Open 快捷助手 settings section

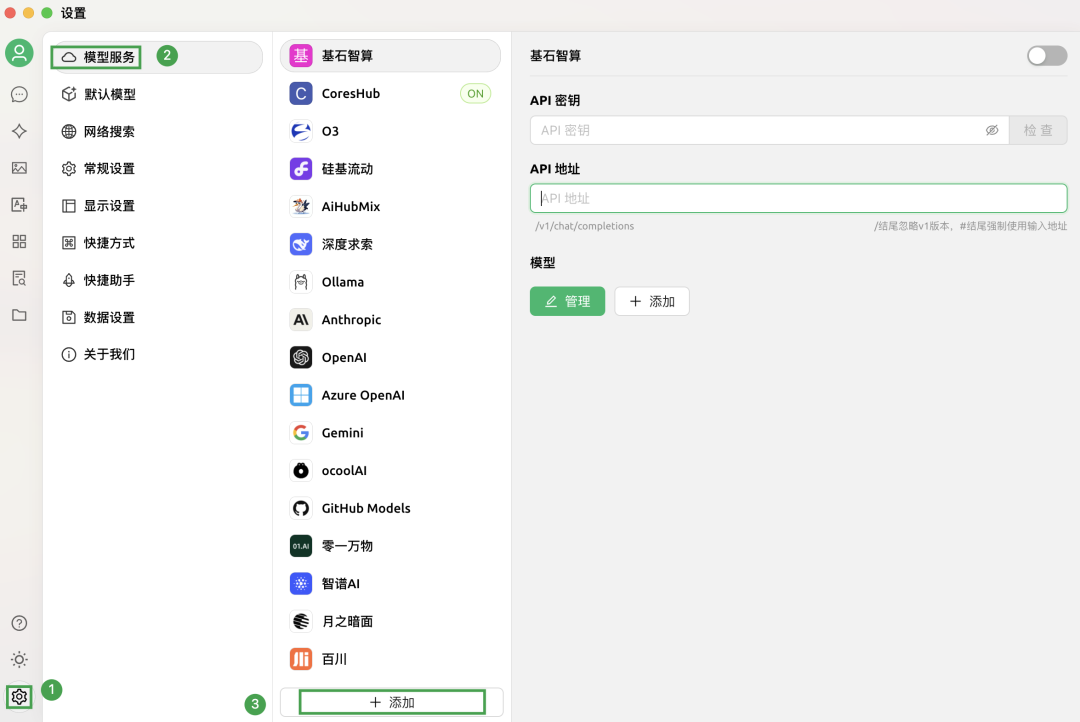[x=156, y=280]
